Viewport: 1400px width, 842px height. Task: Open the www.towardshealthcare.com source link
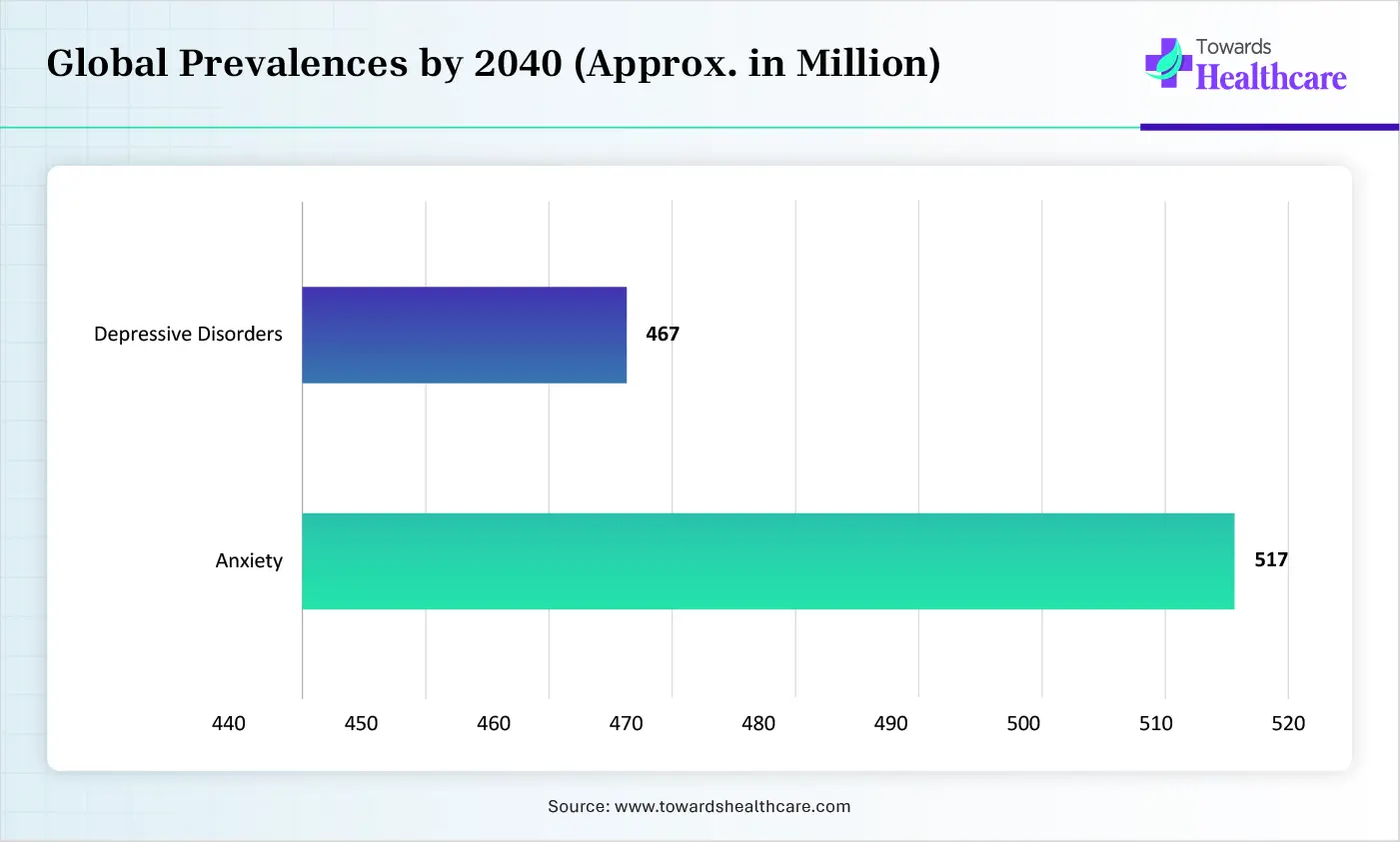732,806
